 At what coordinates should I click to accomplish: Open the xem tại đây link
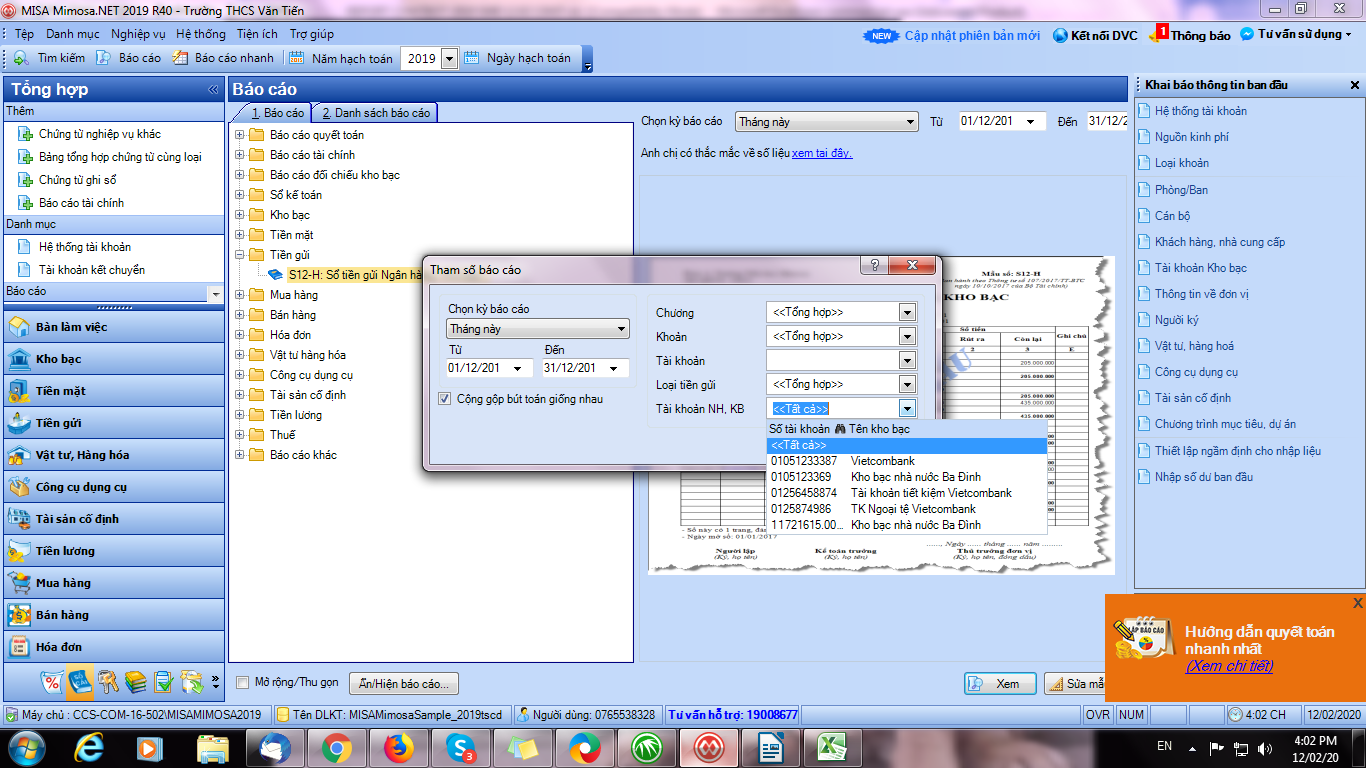click(822, 153)
